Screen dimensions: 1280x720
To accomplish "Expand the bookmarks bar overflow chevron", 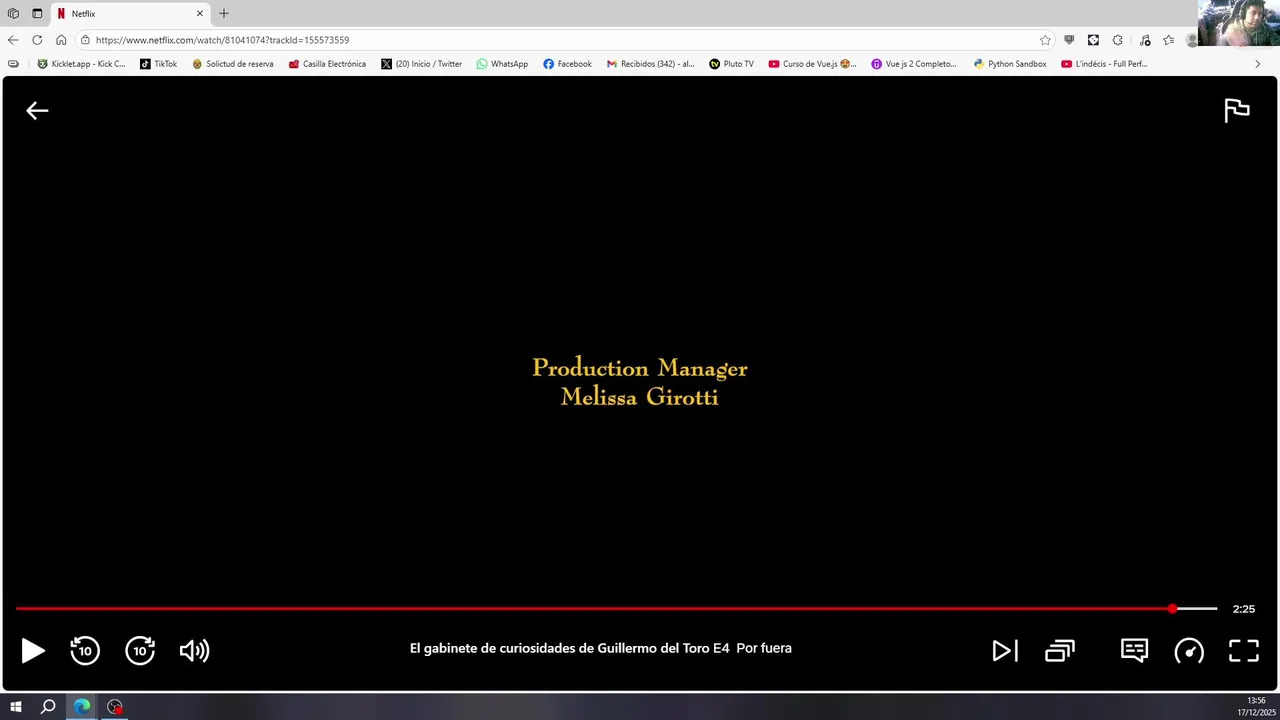I will [x=1257, y=64].
